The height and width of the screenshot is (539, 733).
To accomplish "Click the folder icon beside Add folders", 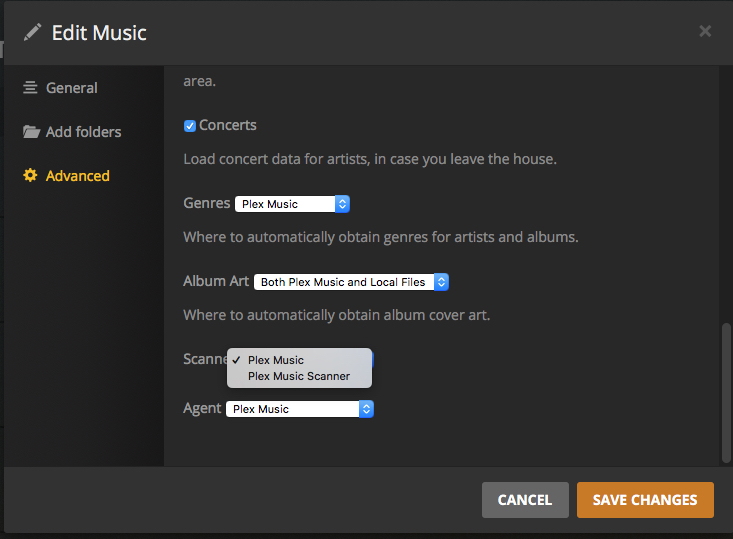I will (31, 131).
